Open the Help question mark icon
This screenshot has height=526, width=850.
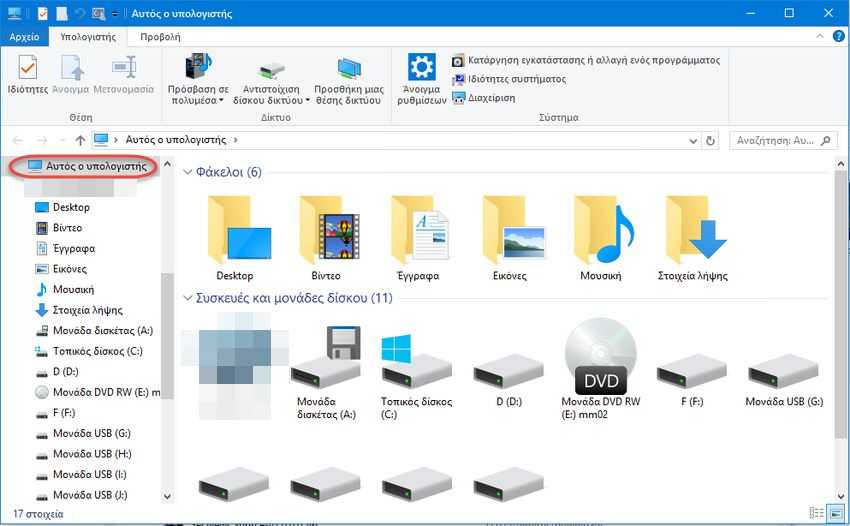point(838,36)
